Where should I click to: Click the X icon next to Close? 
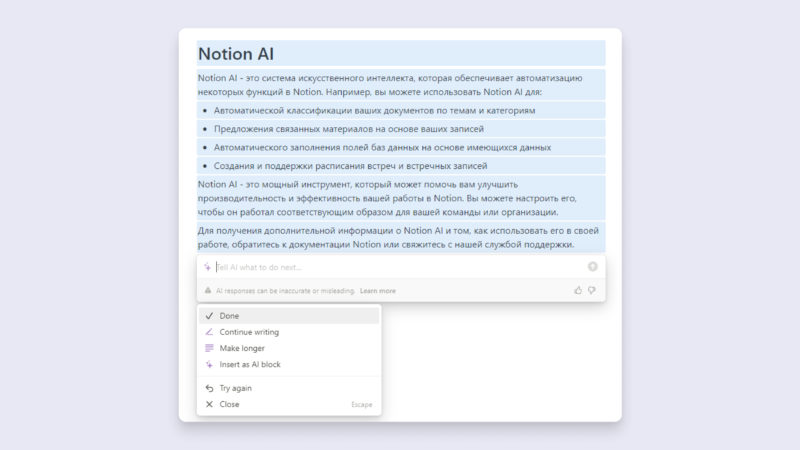209,404
